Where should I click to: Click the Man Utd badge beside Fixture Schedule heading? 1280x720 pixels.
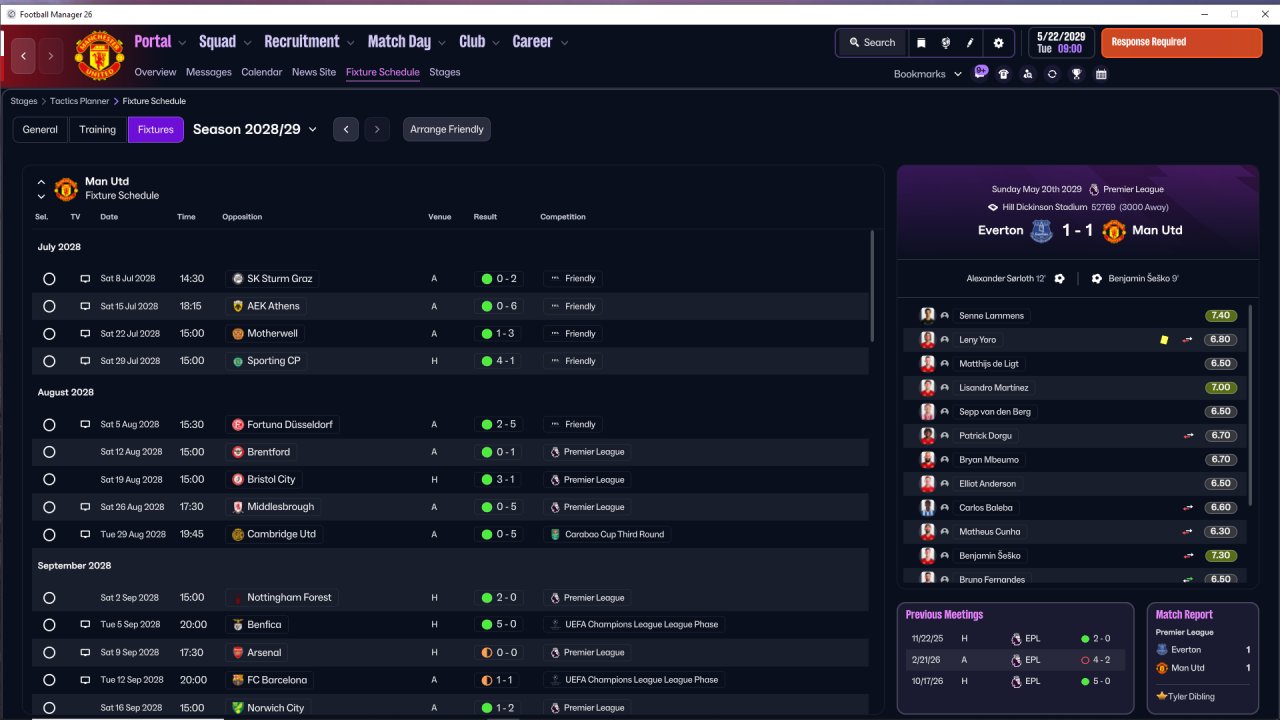tap(66, 188)
